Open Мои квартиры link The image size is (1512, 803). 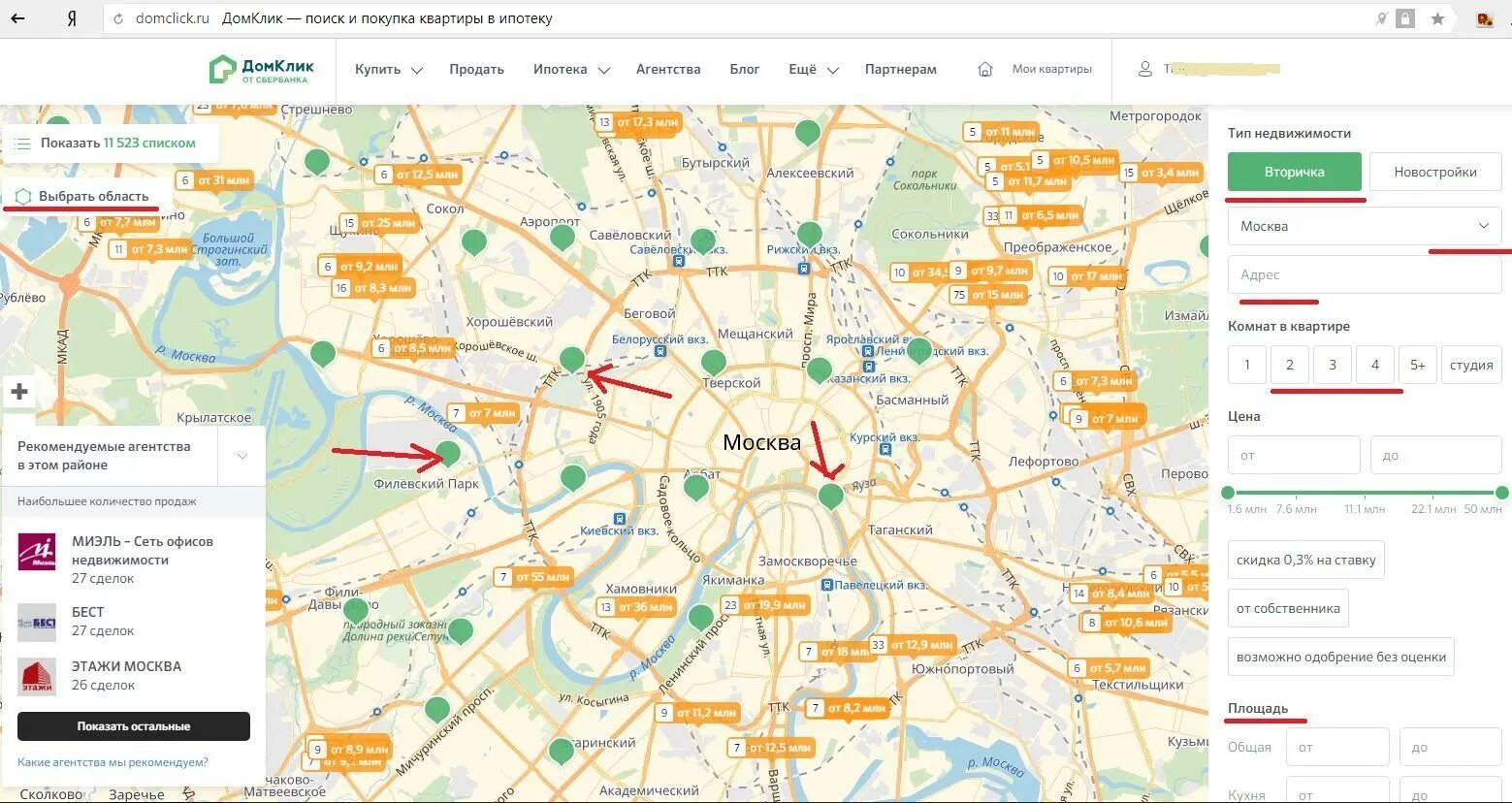pyautogui.click(x=1052, y=69)
